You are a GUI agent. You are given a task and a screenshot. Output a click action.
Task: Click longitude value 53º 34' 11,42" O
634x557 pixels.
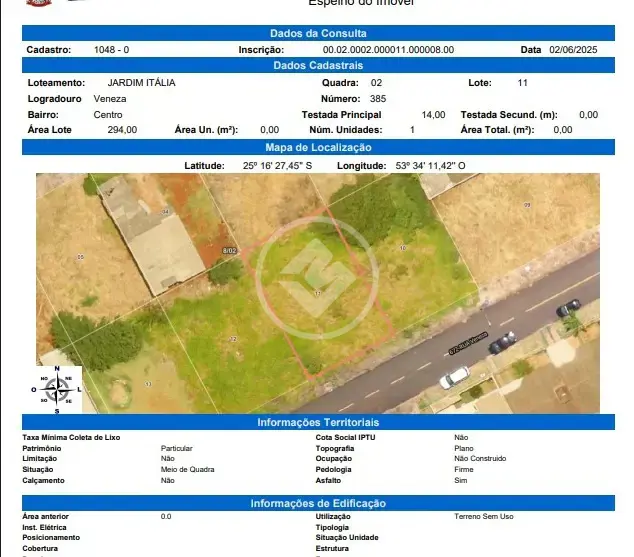pos(430,166)
